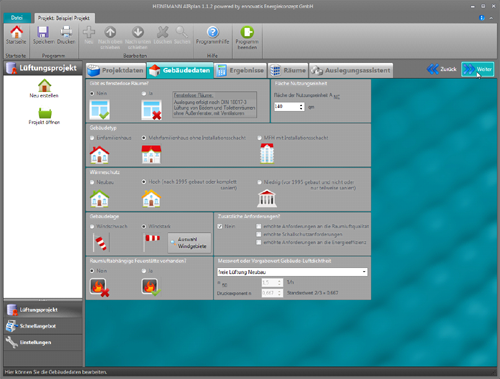Switch to Projekt: Beispiel Projekt ribbon tab

64,18
